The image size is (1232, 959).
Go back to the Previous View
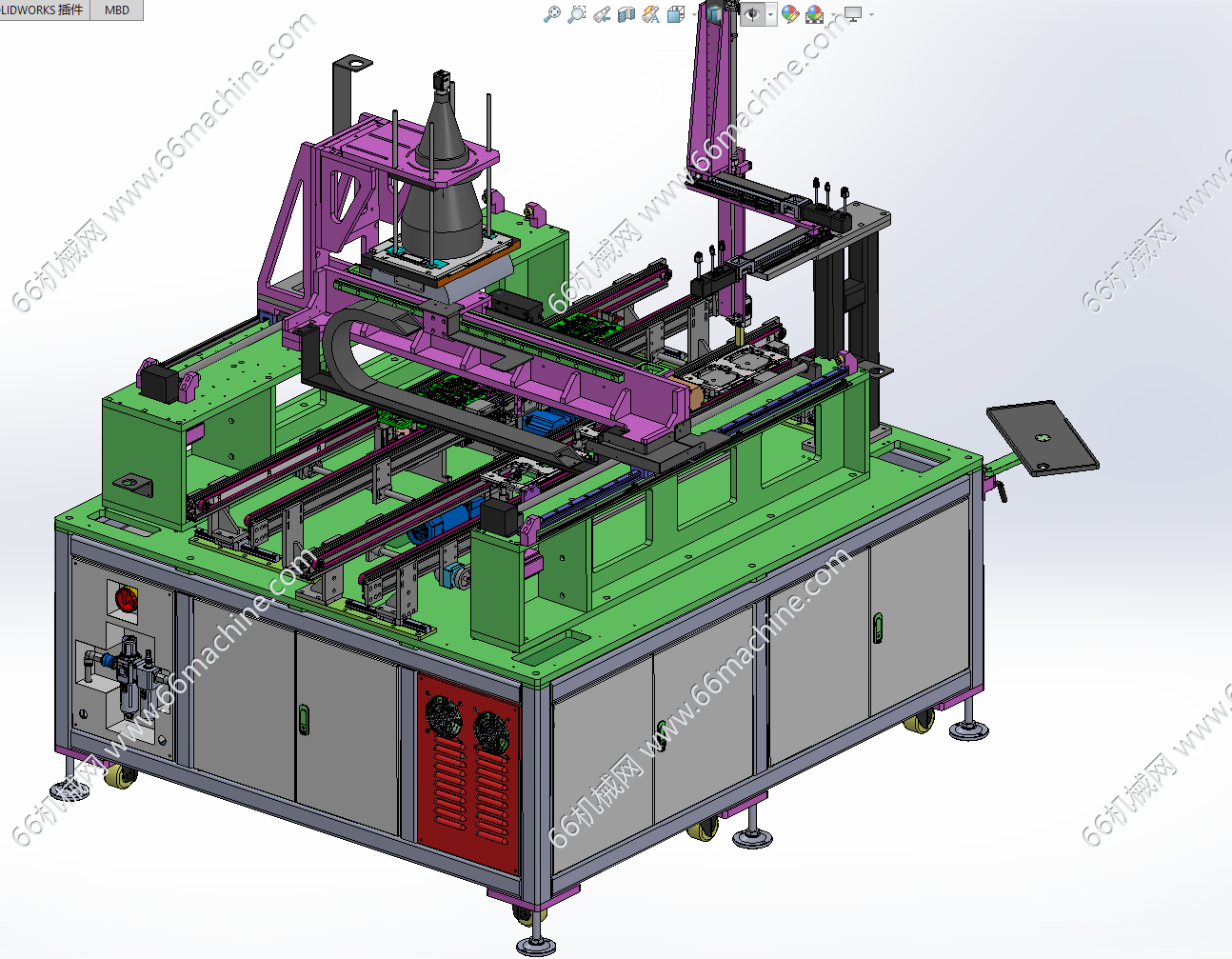click(601, 14)
